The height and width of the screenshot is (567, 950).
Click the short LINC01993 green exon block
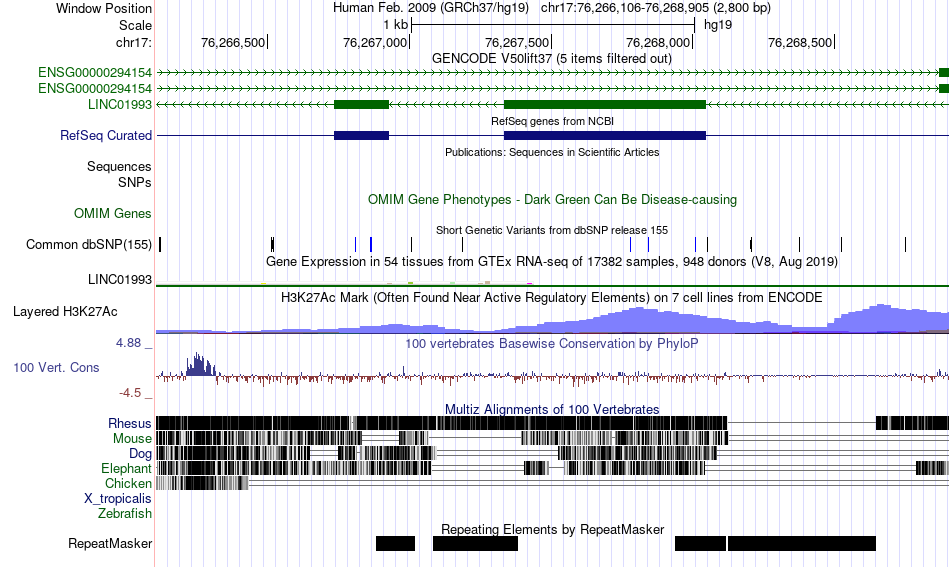361,104
